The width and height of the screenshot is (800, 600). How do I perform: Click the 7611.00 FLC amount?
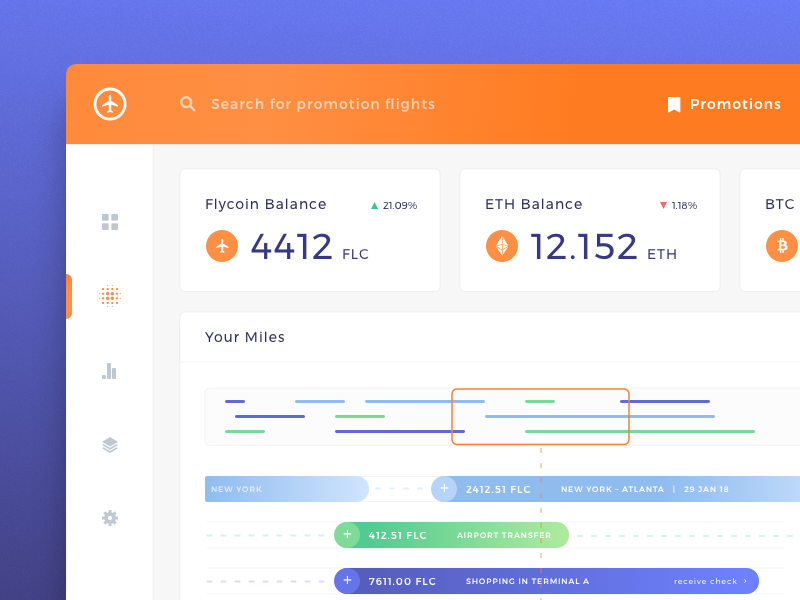tap(402, 581)
